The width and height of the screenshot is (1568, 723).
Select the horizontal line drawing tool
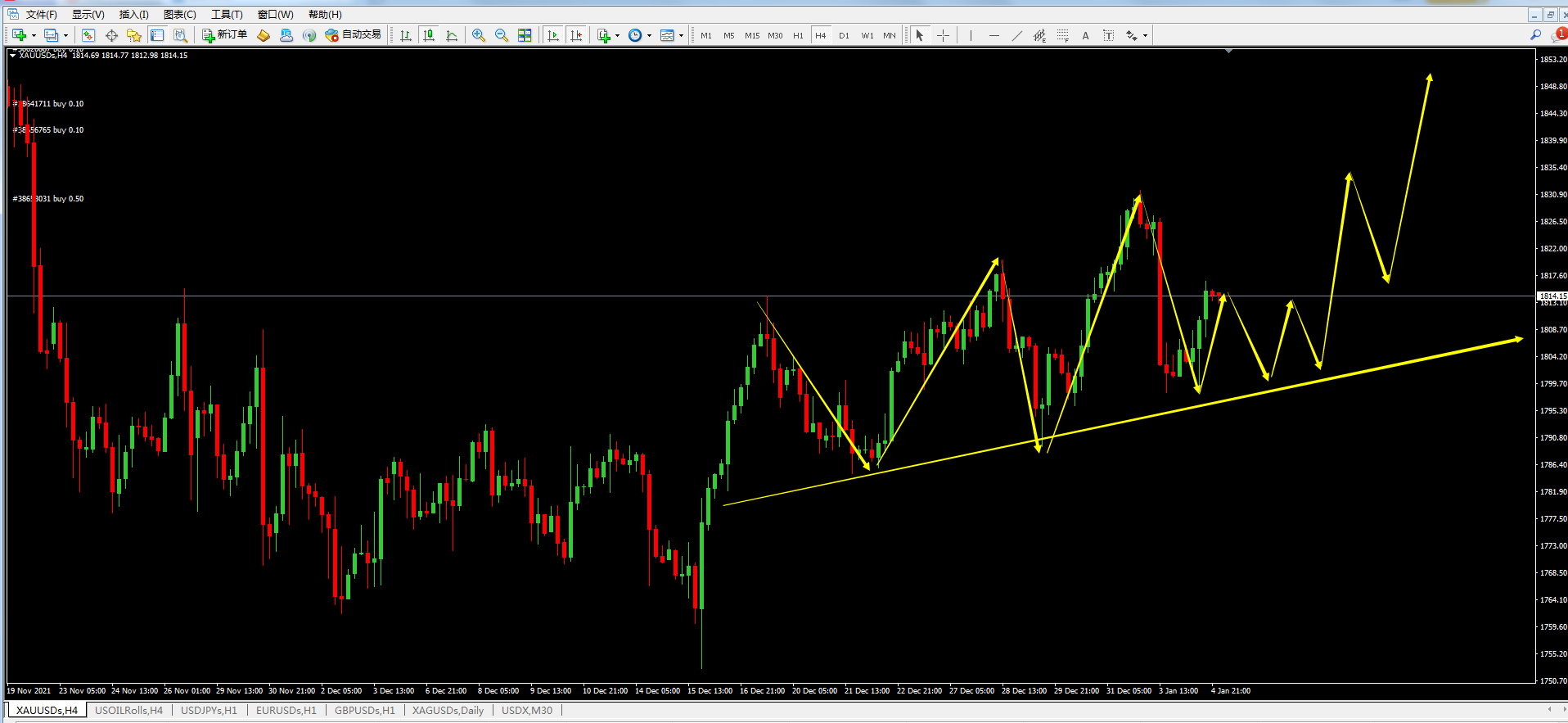(x=994, y=35)
